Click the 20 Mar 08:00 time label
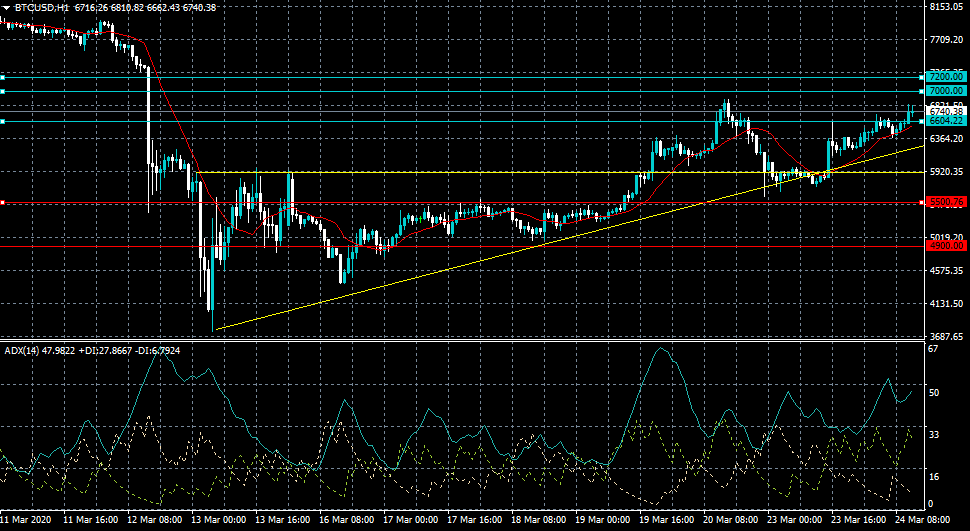 pos(731,520)
